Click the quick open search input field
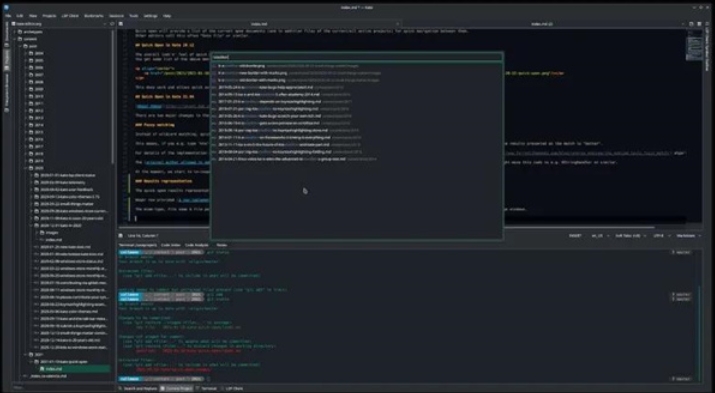The width and height of the screenshot is (715, 393). [357, 57]
